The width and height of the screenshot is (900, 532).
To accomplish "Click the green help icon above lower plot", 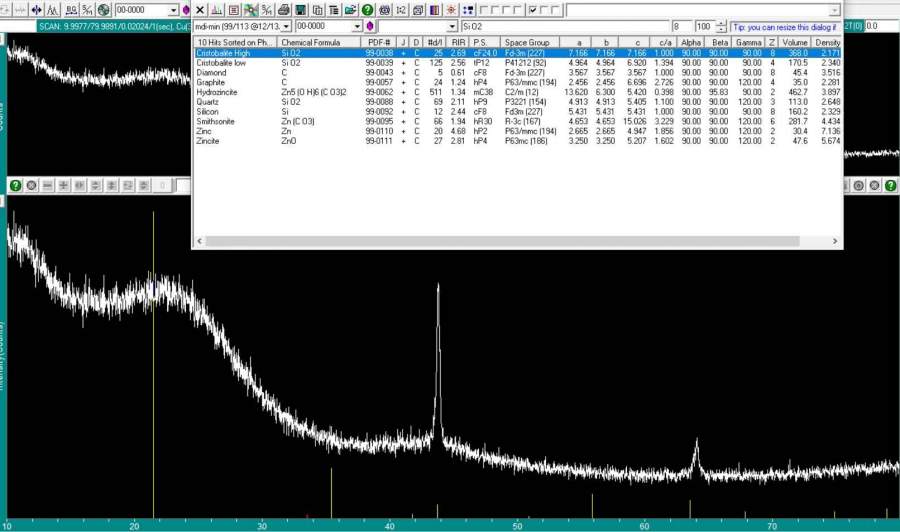I will tap(15, 185).
